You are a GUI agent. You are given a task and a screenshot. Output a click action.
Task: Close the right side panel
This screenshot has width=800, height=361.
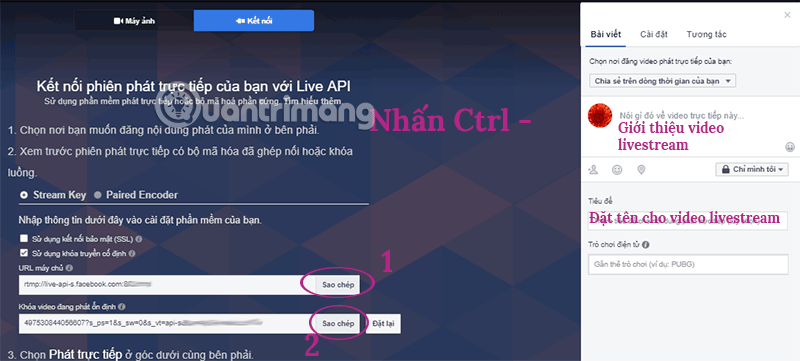(787, 15)
